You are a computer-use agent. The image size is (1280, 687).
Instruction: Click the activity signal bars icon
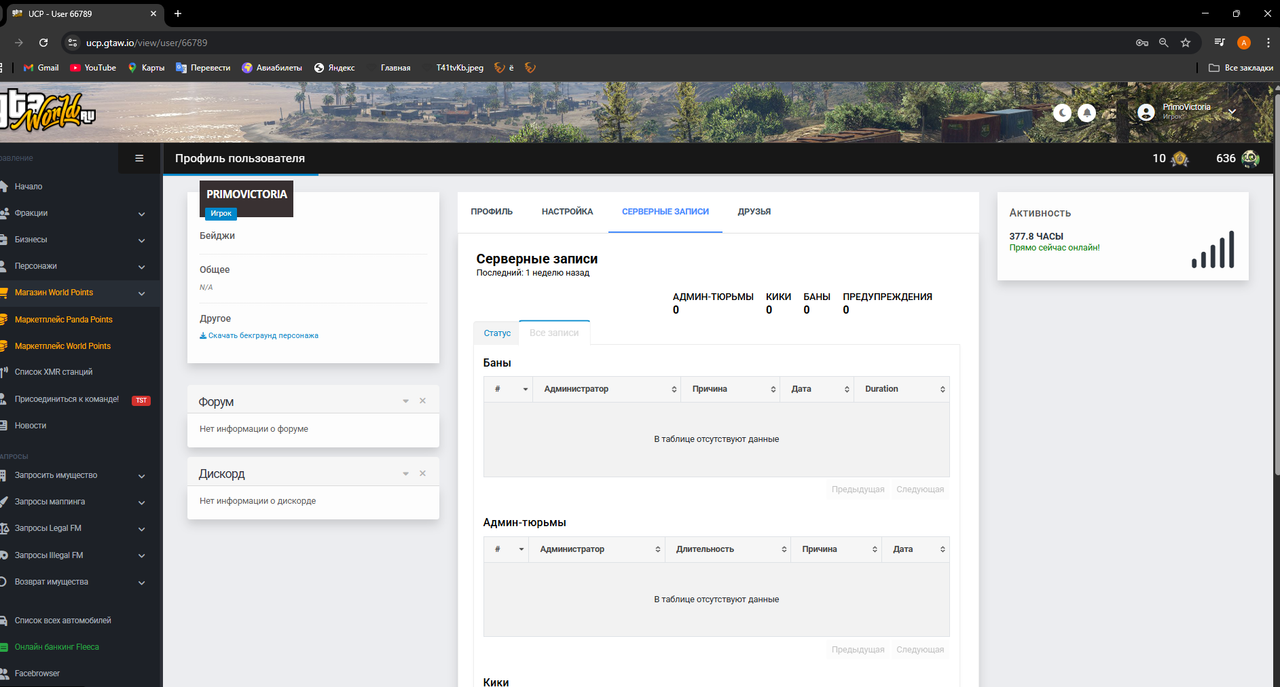click(x=1213, y=249)
